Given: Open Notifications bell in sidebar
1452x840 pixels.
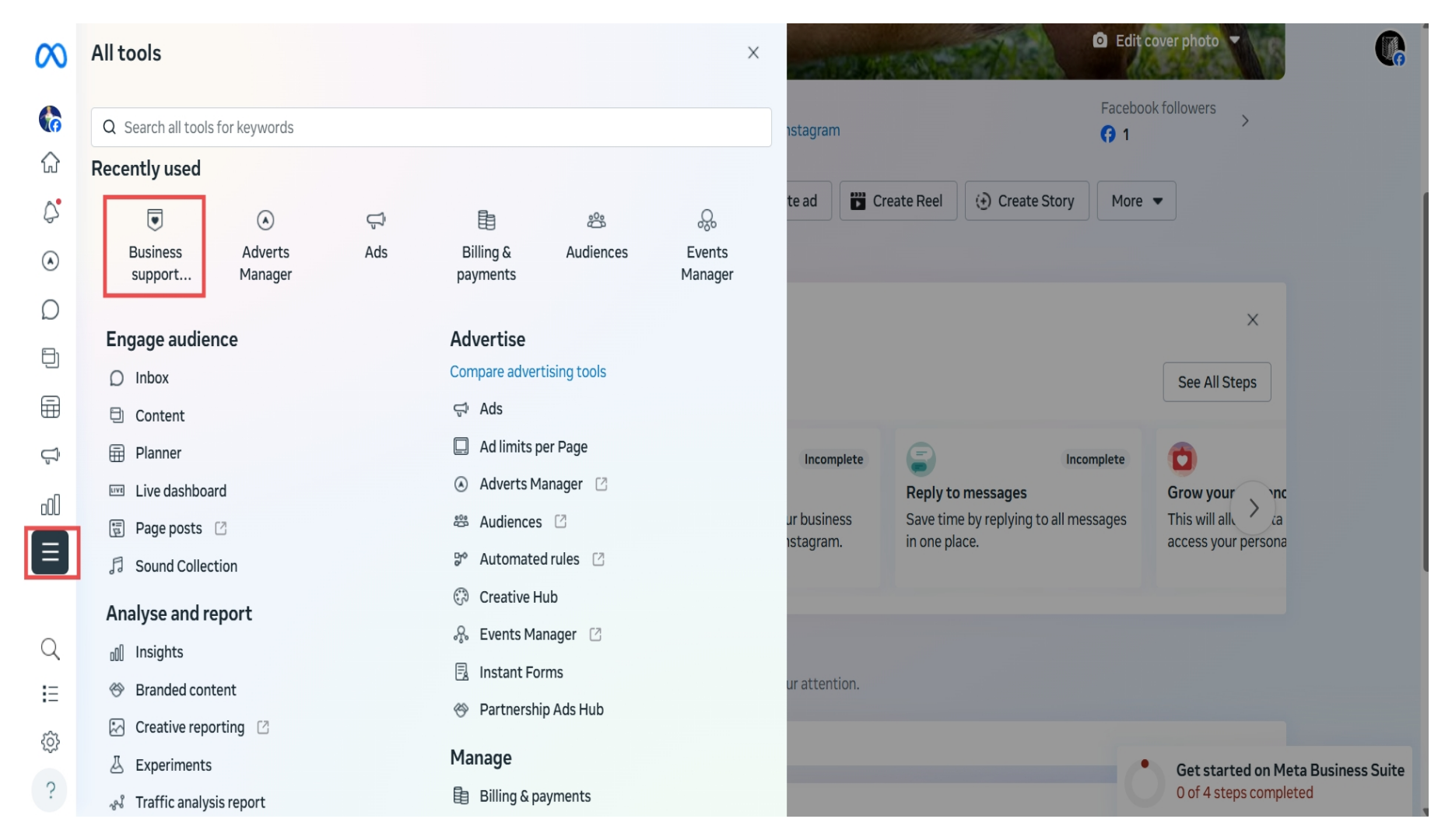Looking at the screenshot, I should click(51, 212).
